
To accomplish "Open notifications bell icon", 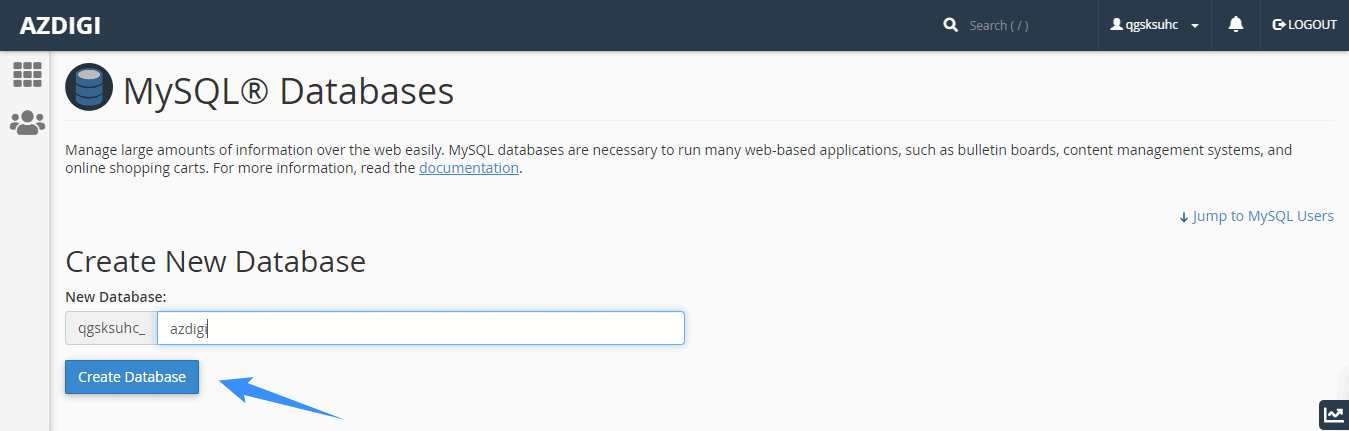I will coord(1236,25).
